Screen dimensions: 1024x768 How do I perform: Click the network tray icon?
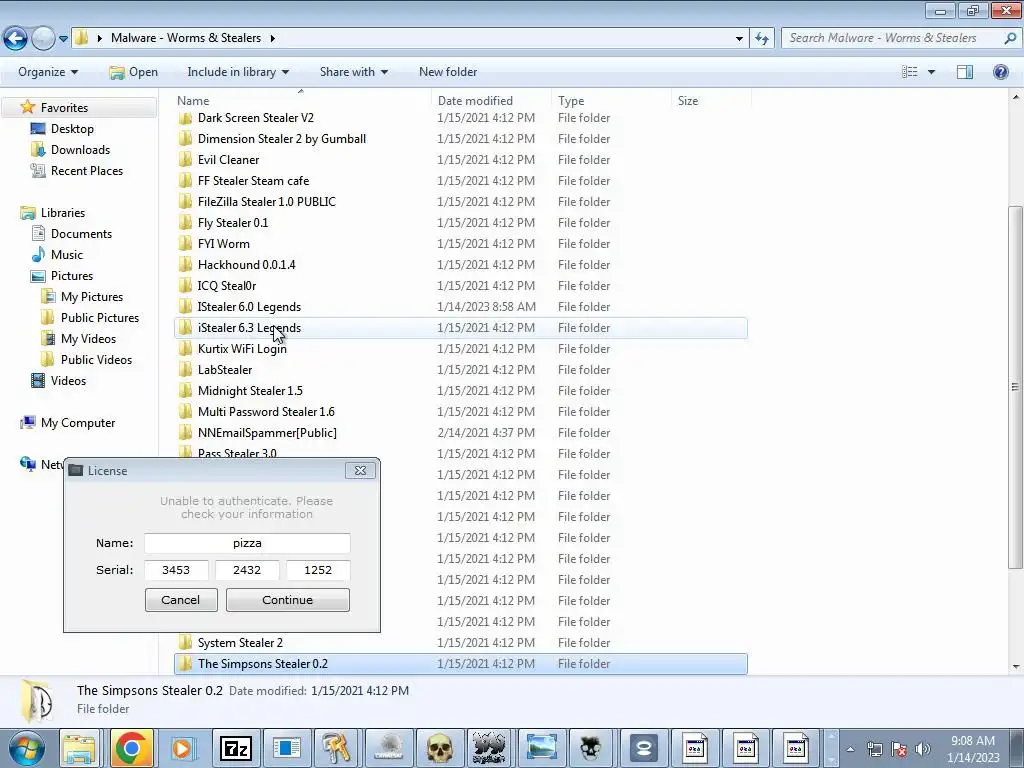874,749
